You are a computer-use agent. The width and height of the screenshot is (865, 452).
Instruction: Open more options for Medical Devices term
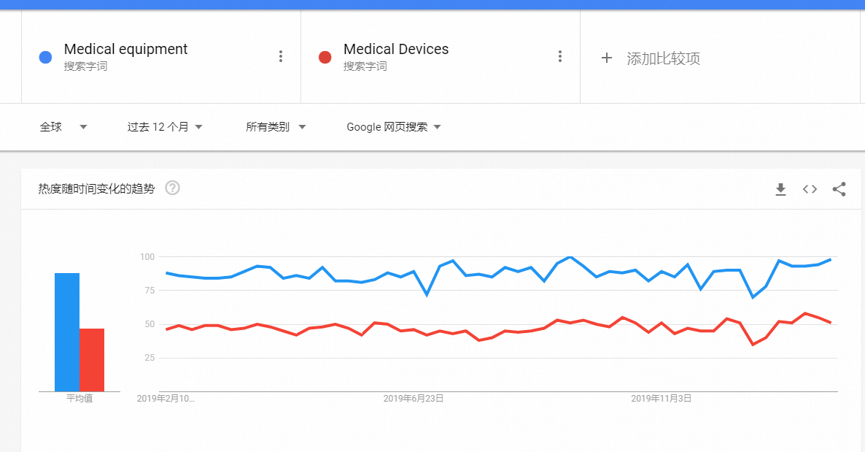pos(559,56)
